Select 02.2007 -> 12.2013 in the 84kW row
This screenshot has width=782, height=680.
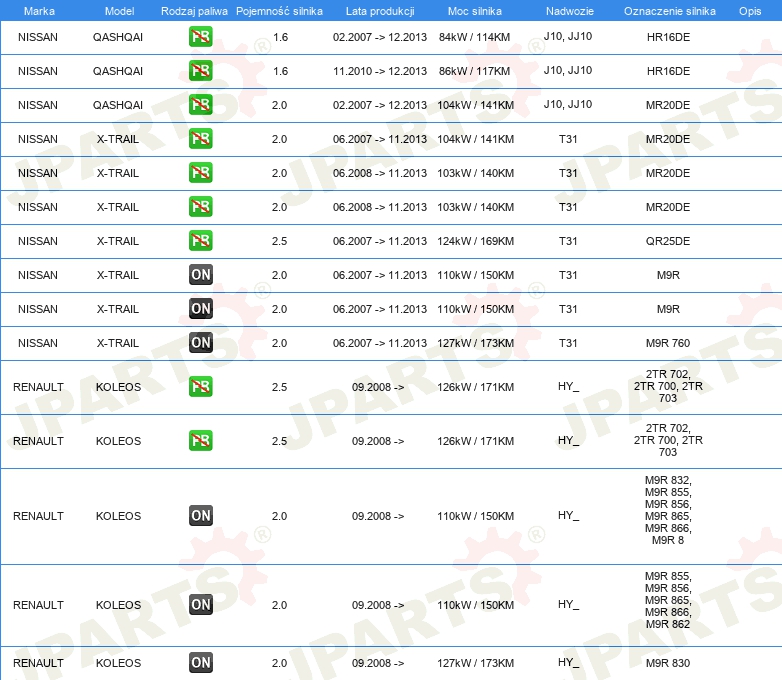click(x=380, y=37)
